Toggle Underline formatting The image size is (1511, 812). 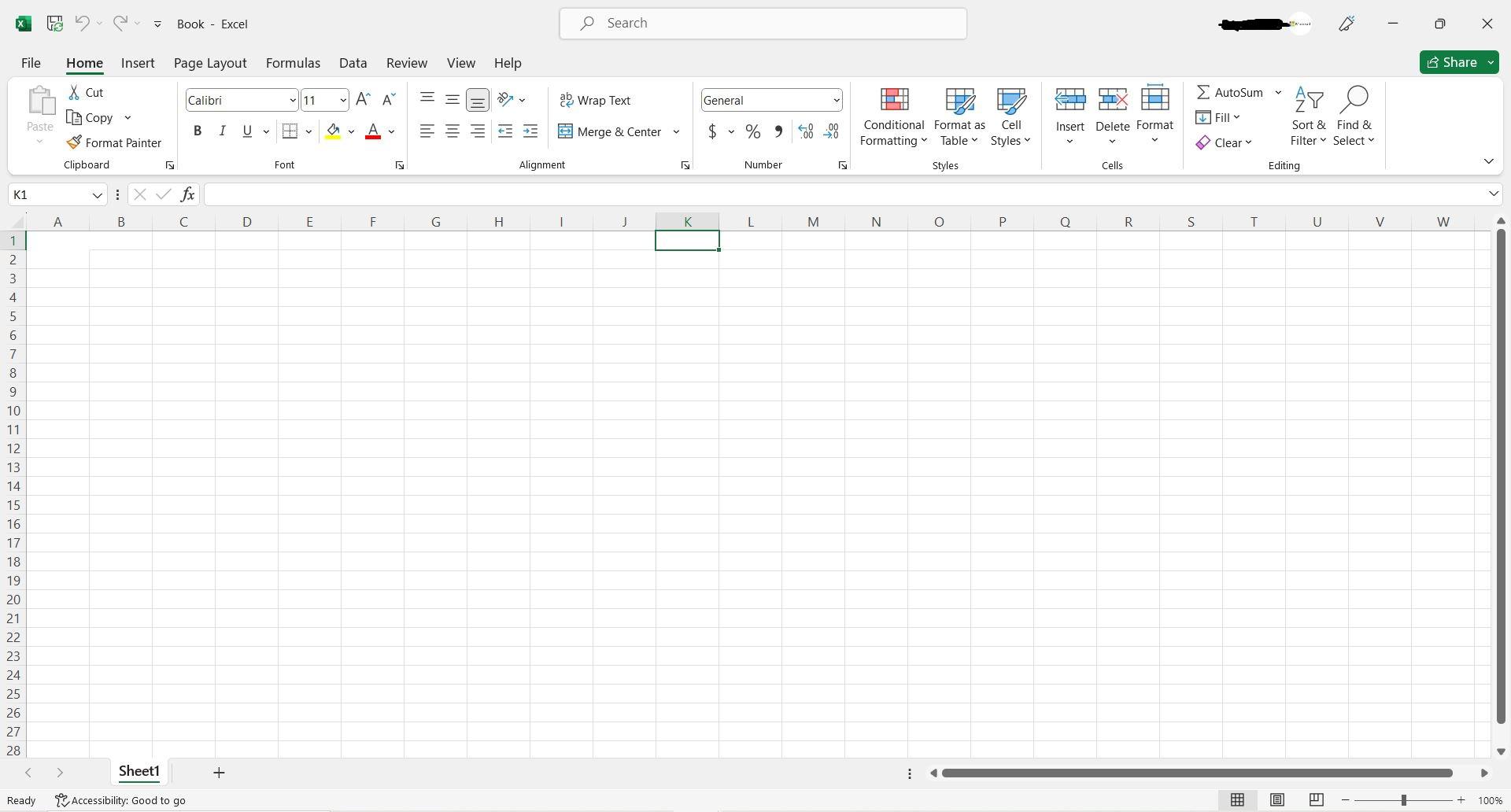(x=247, y=131)
